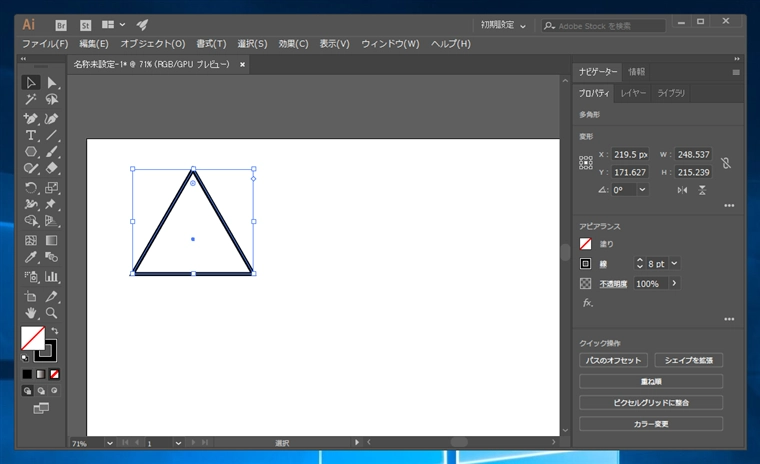Screen dimensions: 760x464
Task: Enable Draw Inside mode
Action: pyautogui.click(x=54, y=390)
